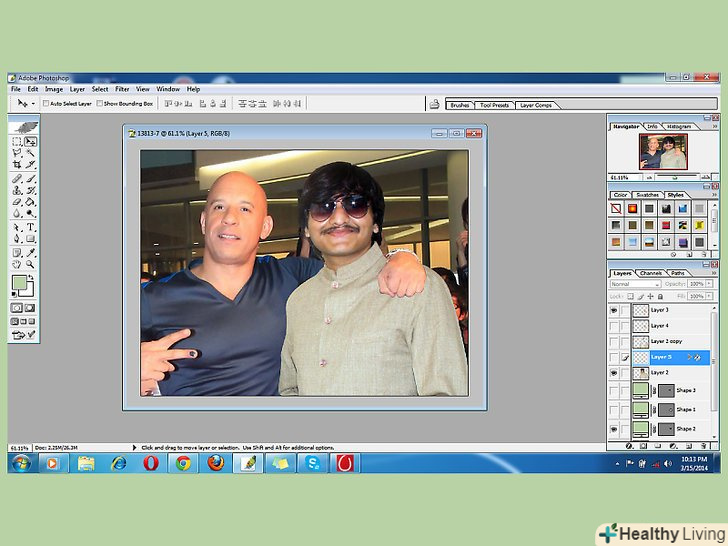Switch to the Channels tab
Image resolution: width=728 pixels, height=546 pixels.
coord(650,272)
